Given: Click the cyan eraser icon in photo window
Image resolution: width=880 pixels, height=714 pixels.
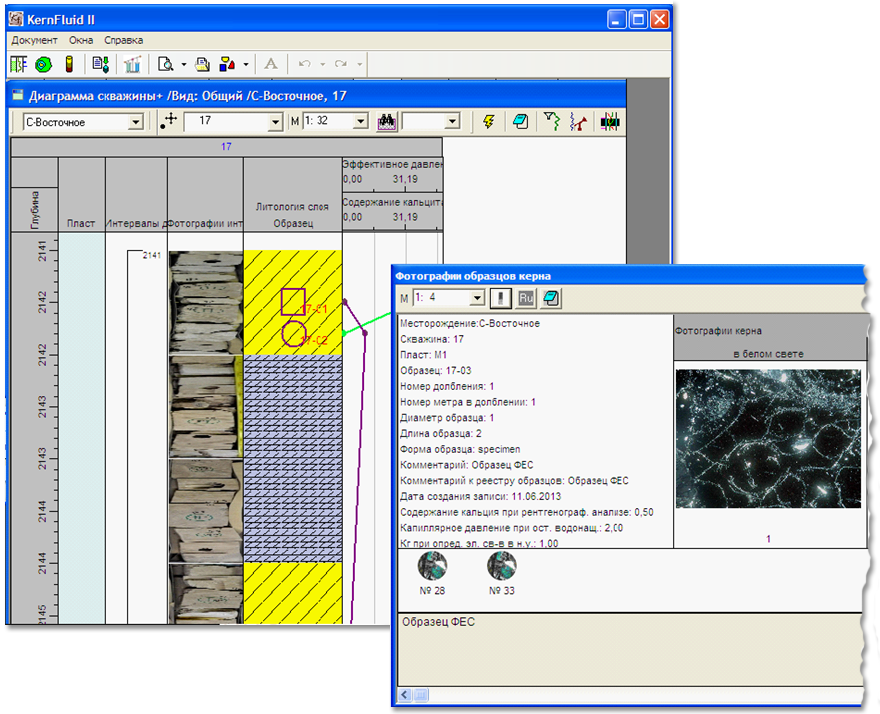Looking at the screenshot, I should 551,298.
